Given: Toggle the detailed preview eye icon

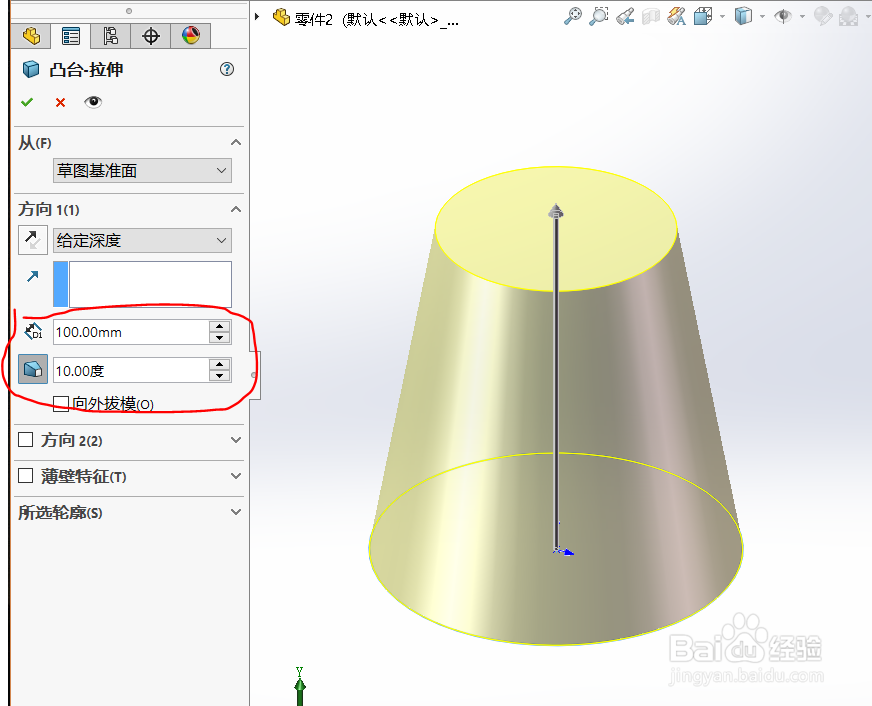Looking at the screenshot, I should [x=93, y=102].
